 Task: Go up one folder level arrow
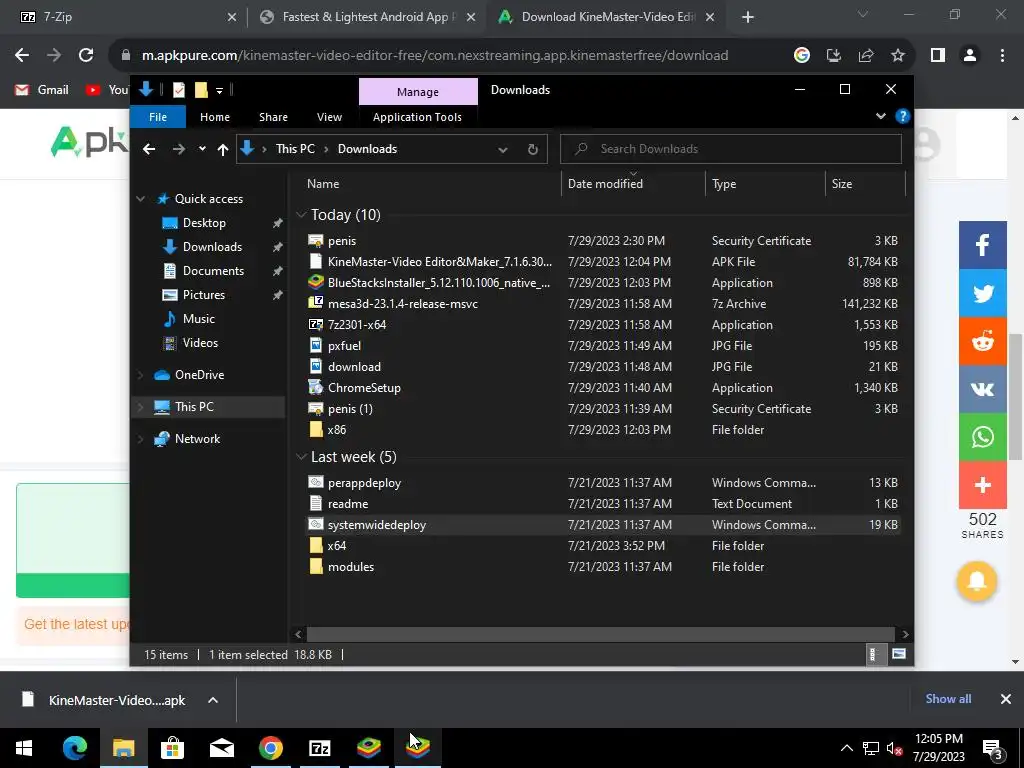click(x=223, y=150)
